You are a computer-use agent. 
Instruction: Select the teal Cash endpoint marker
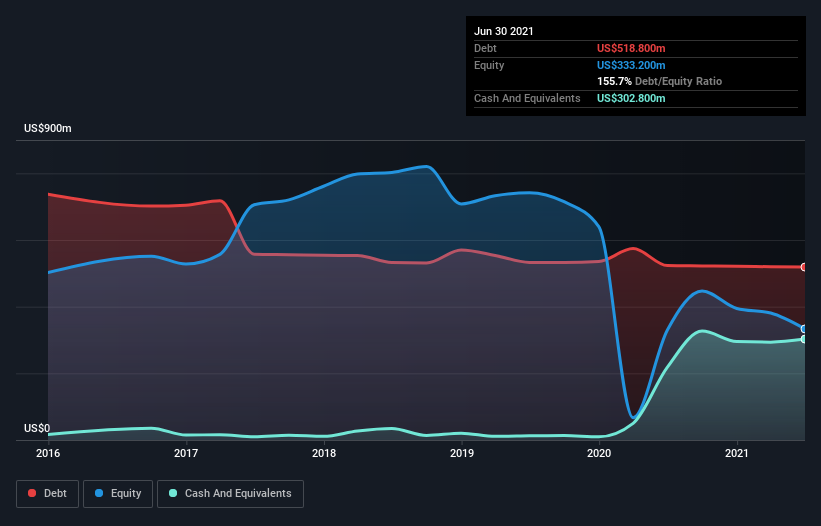[x=804, y=339]
